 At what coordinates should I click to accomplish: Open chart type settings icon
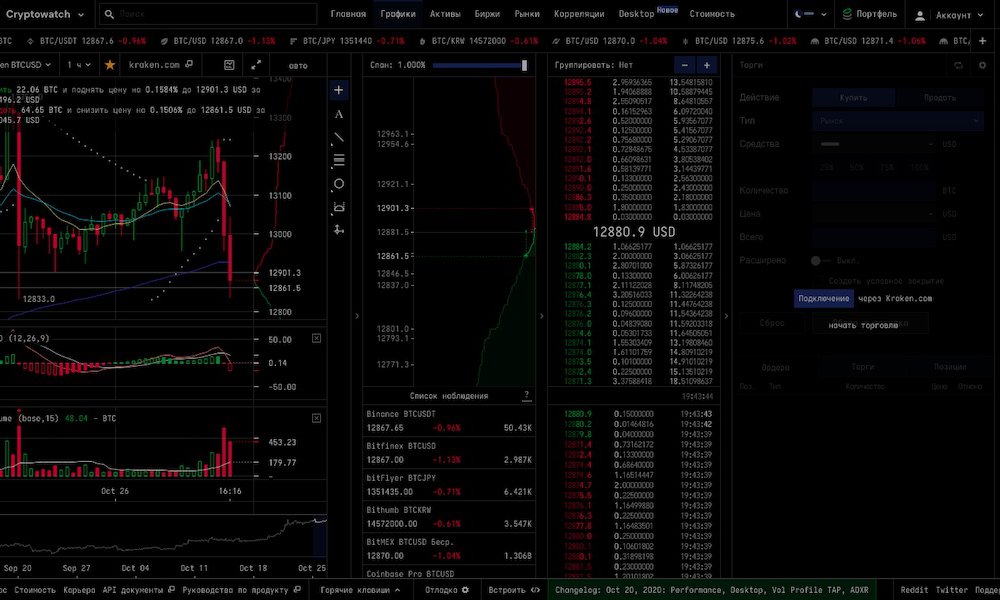229,65
